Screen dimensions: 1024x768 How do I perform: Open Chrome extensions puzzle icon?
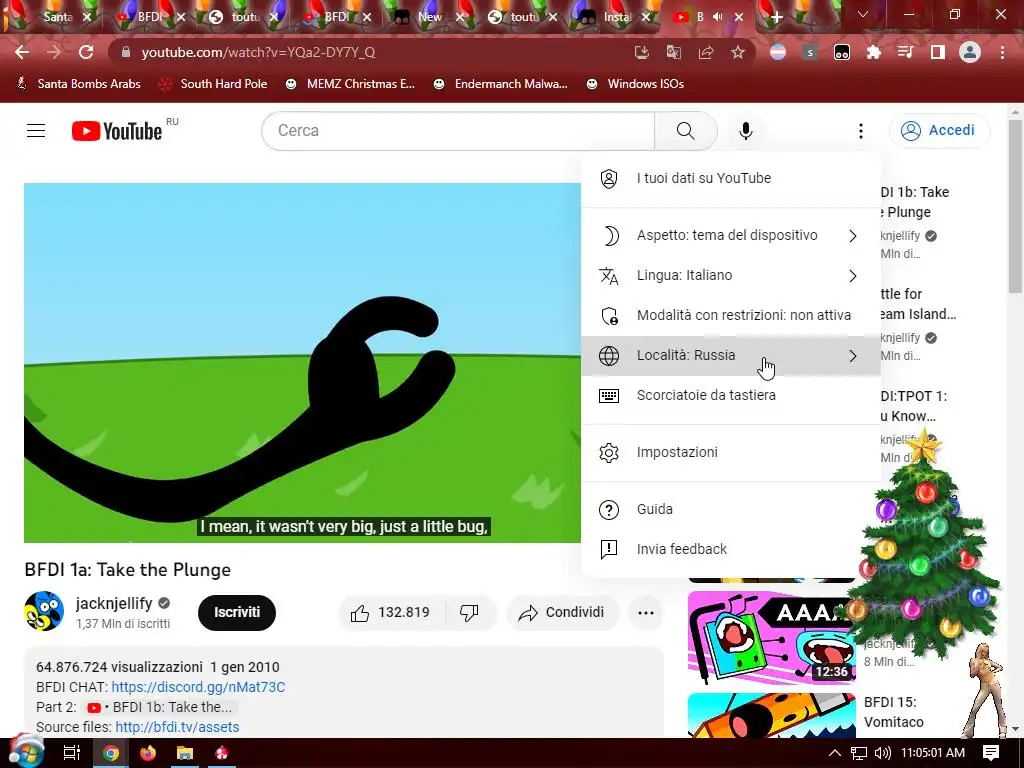click(874, 52)
